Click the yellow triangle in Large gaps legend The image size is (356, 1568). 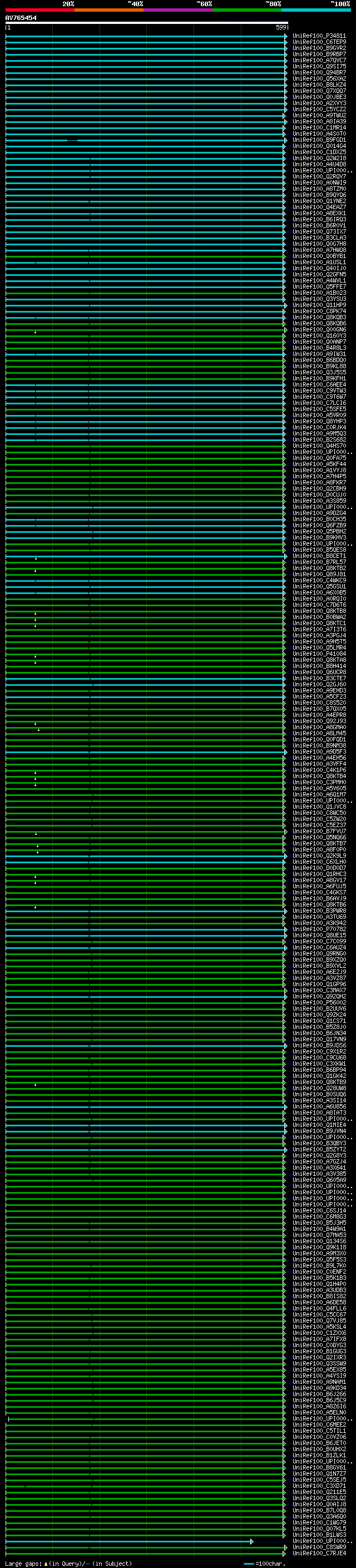tap(46, 1564)
